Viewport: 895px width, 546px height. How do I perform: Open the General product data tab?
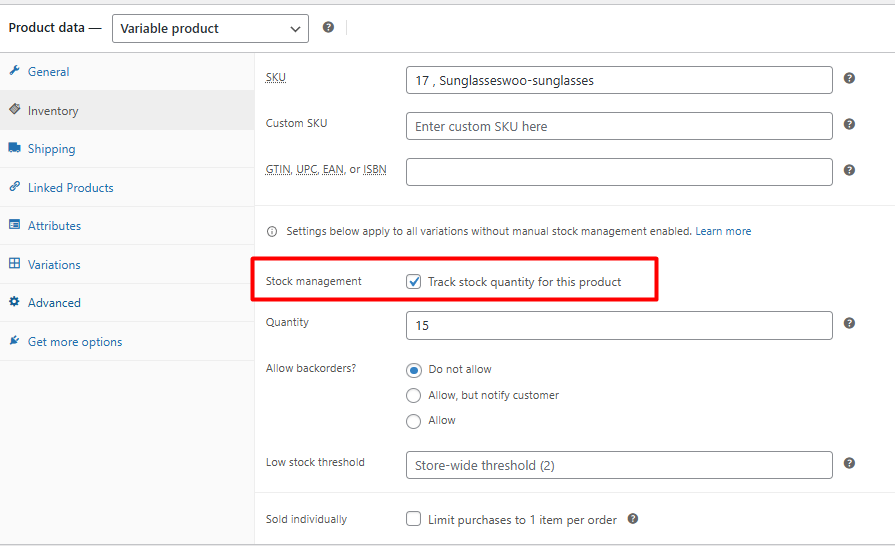[x=48, y=72]
